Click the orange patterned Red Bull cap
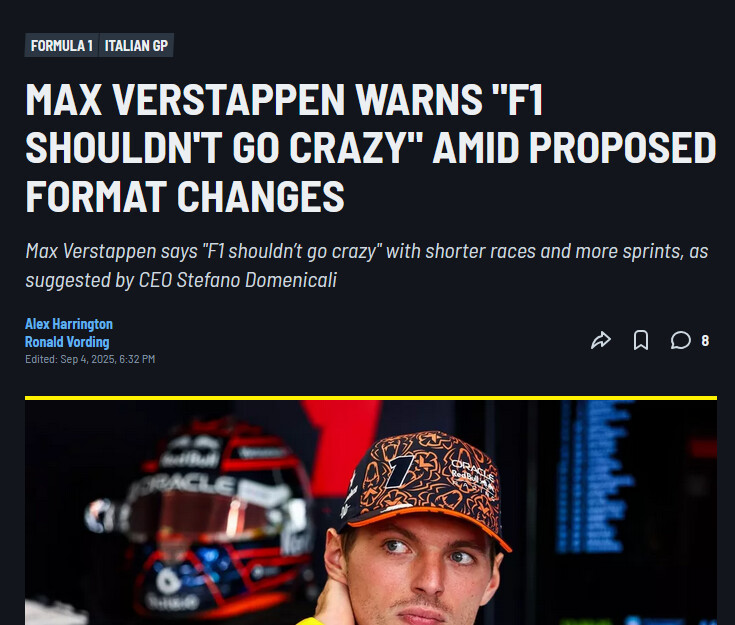This screenshot has height=625, width=735. click(x=424, y=488)
